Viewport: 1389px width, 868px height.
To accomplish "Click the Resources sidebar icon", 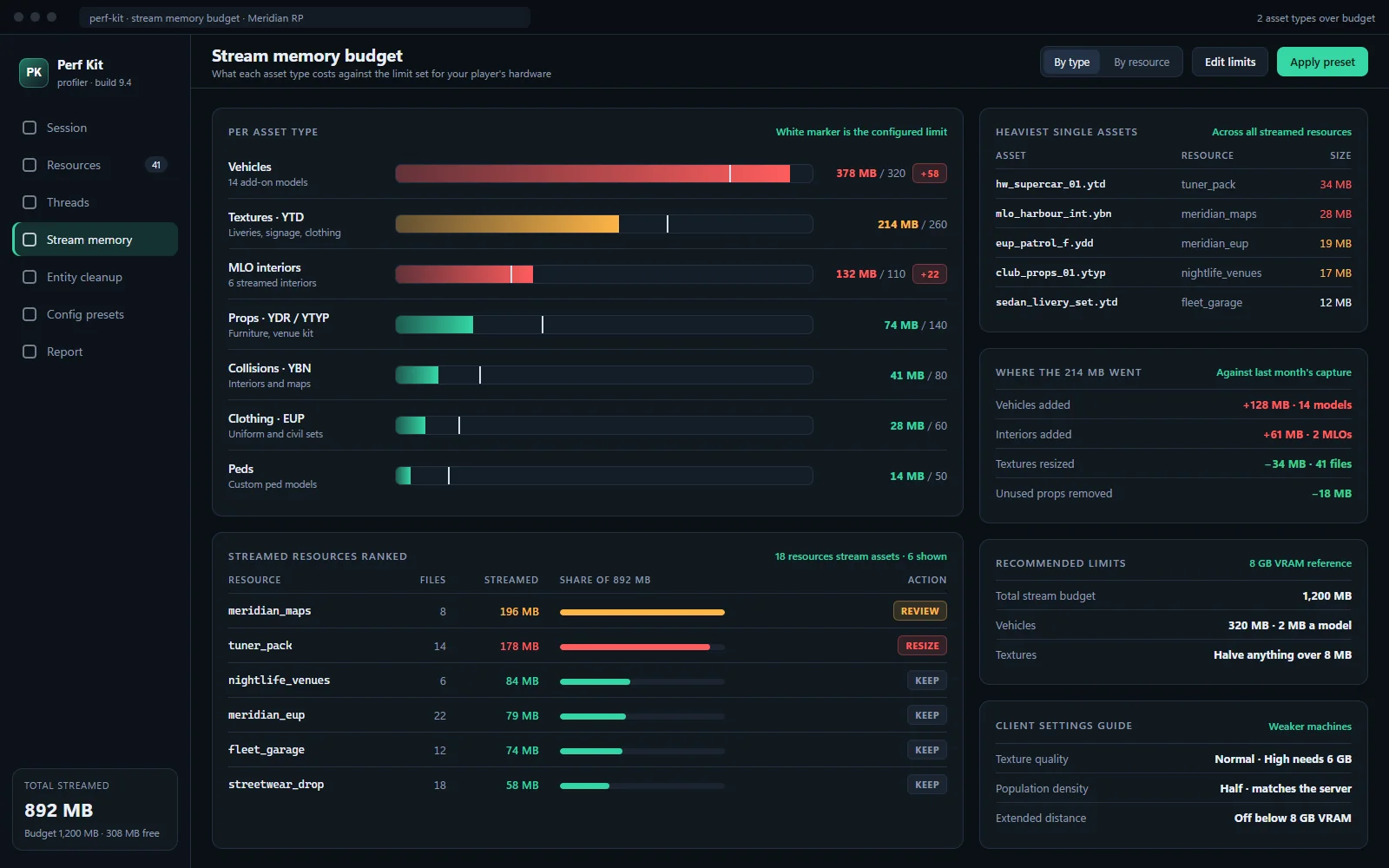I will coord(30,165).
